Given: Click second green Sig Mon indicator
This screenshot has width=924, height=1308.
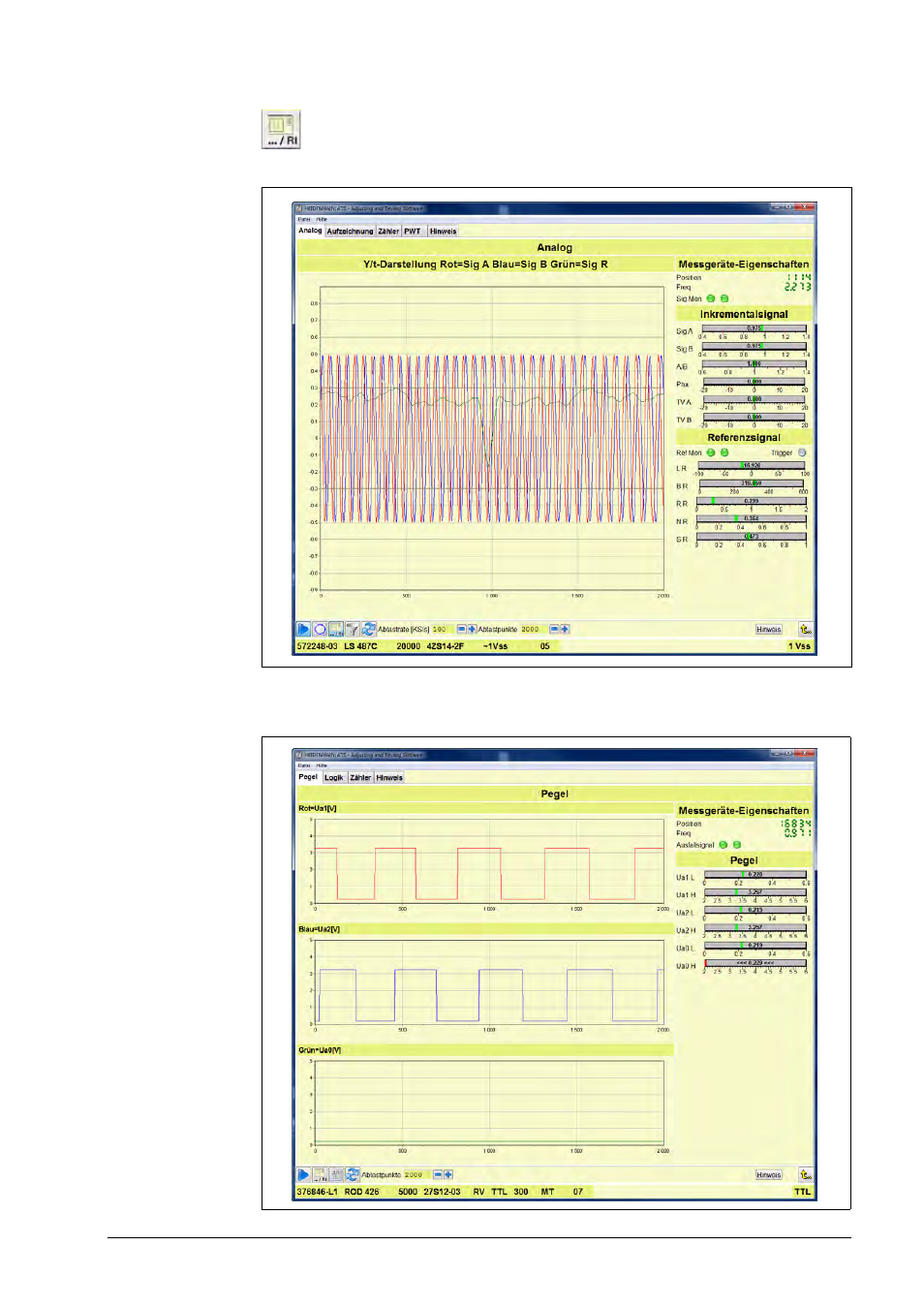Looking at the screenshot, I should [724, 298].
